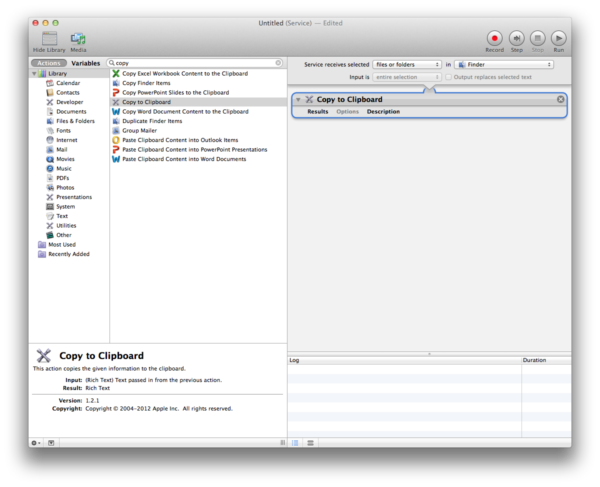Viewport: 600px width, 487px height.
Task: Click the search field containing 'copy'
Action: (x=195, y=63)
